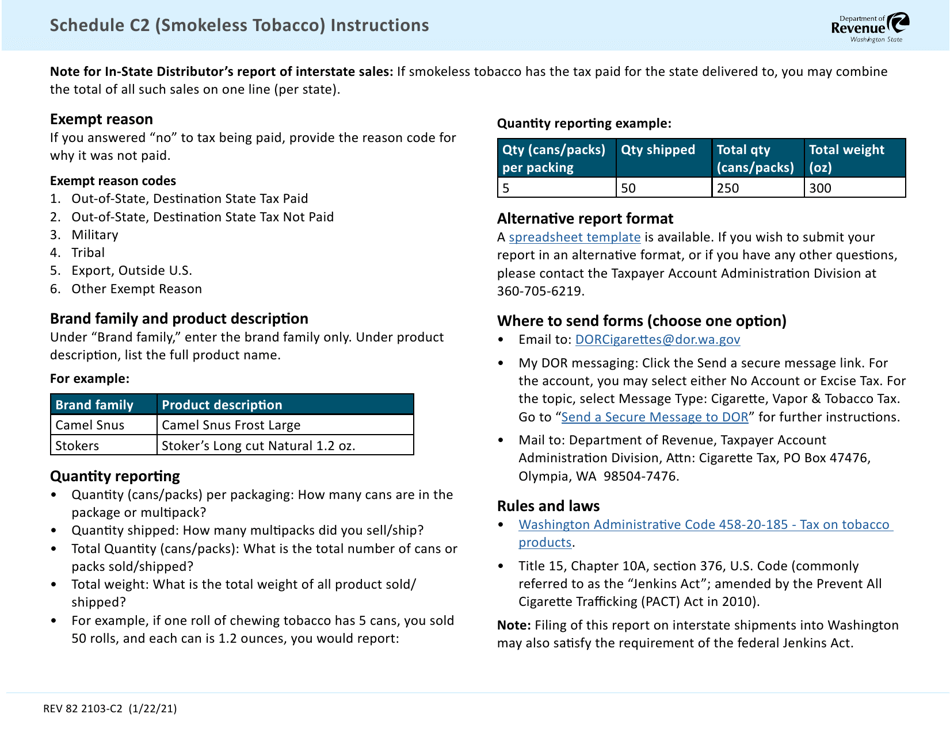Click the cell with value 250
Image resolution: width=950 pixels, height=733 pixels.
click(757, 188)
